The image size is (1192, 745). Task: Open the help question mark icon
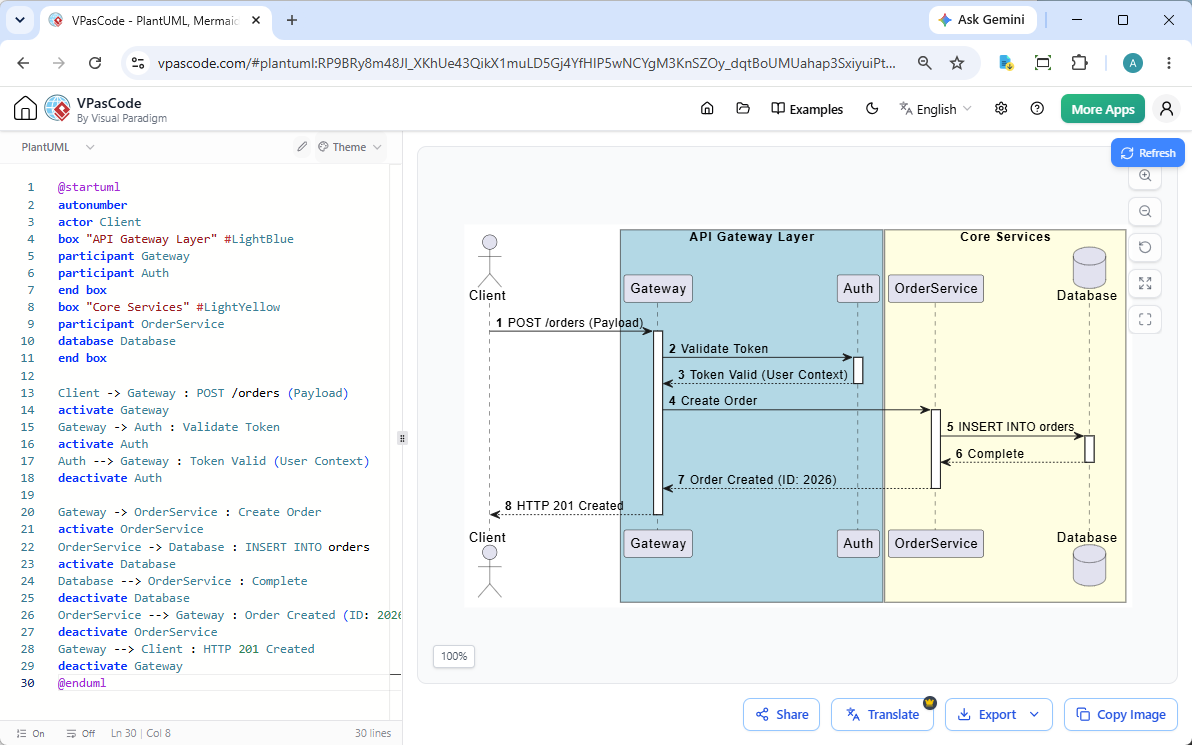[1037, 109]
